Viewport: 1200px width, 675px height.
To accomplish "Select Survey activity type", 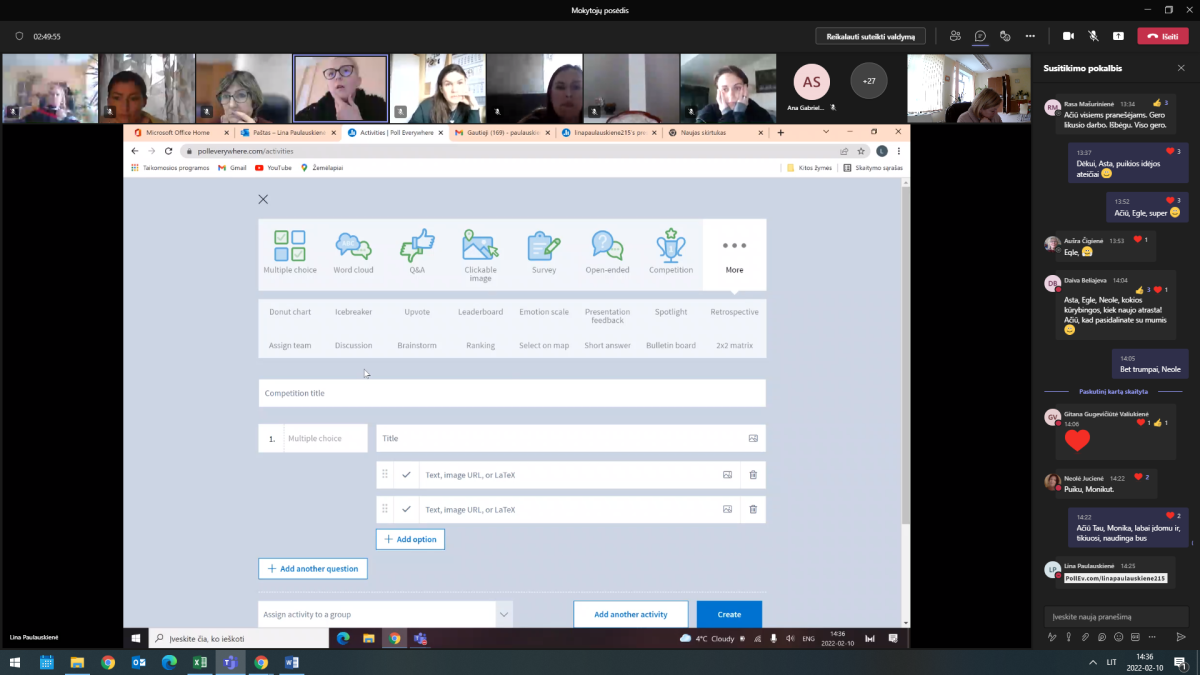I will click(544, 252).
